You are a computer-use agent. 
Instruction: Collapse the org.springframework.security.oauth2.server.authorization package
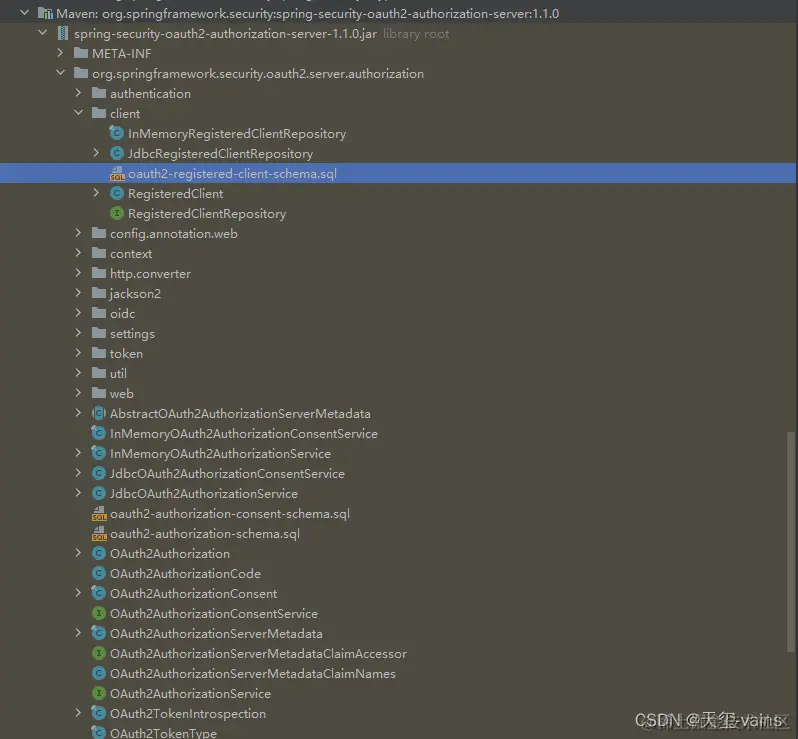[x=61, y=73]
